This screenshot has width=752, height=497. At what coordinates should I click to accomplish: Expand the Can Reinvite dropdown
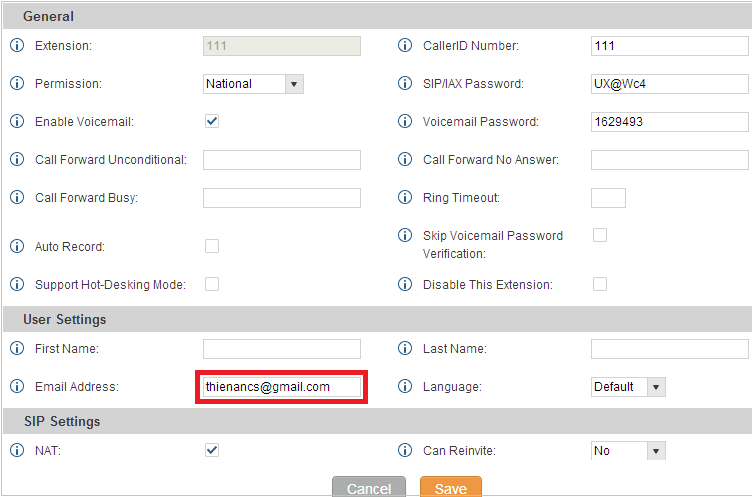pos(628,451)
